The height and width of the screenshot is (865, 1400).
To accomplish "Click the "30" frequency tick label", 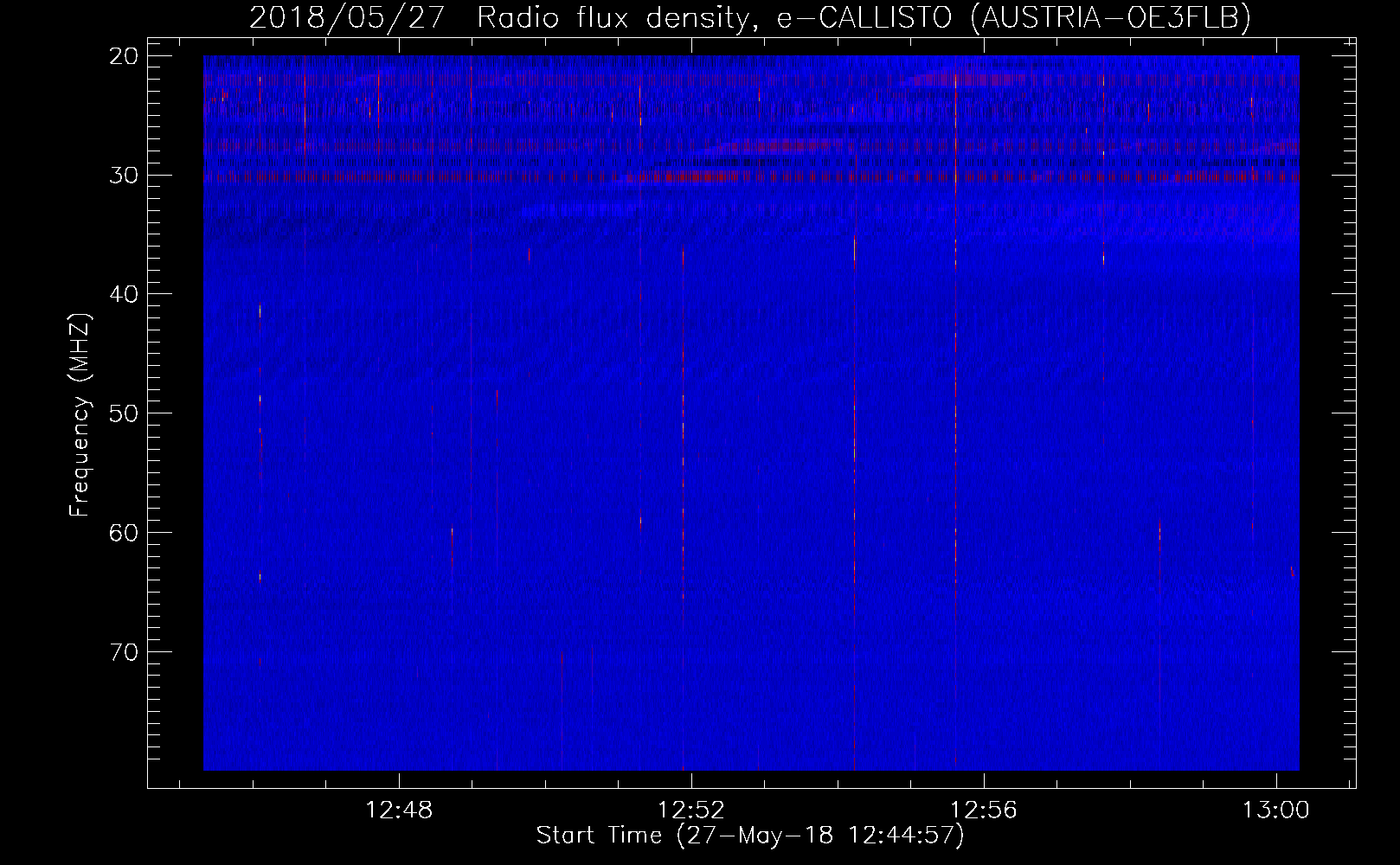I will 125,175.
